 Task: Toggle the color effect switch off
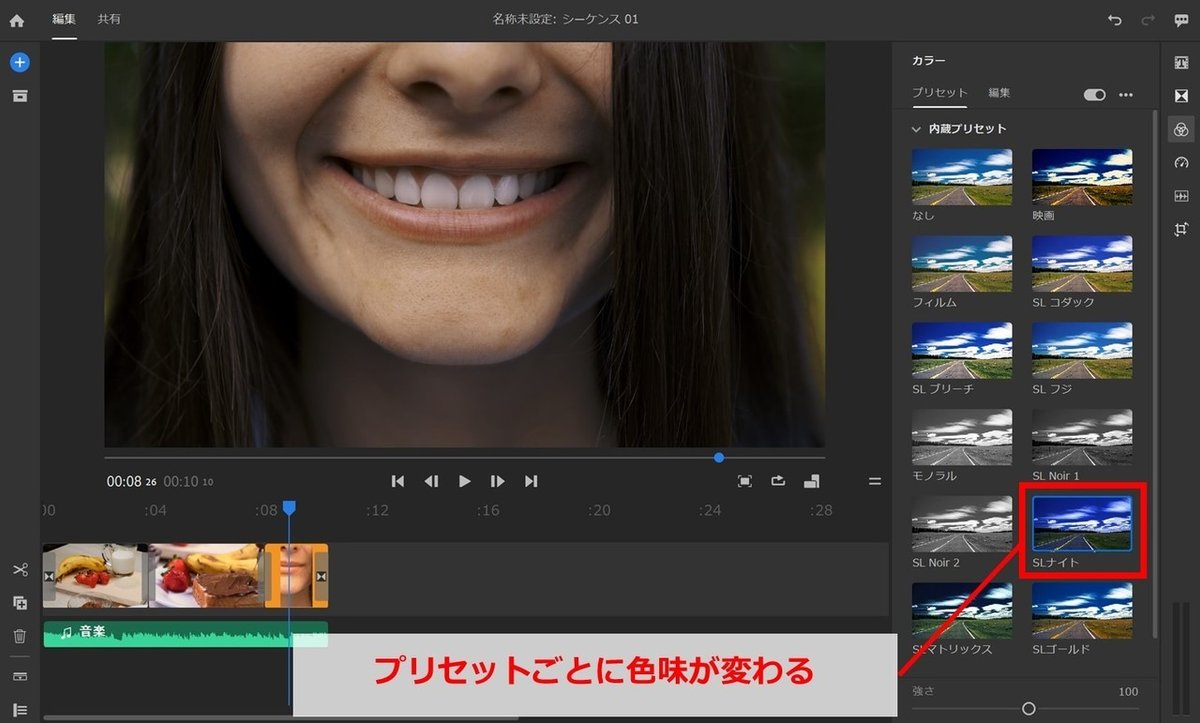(x=1094, y=94)
